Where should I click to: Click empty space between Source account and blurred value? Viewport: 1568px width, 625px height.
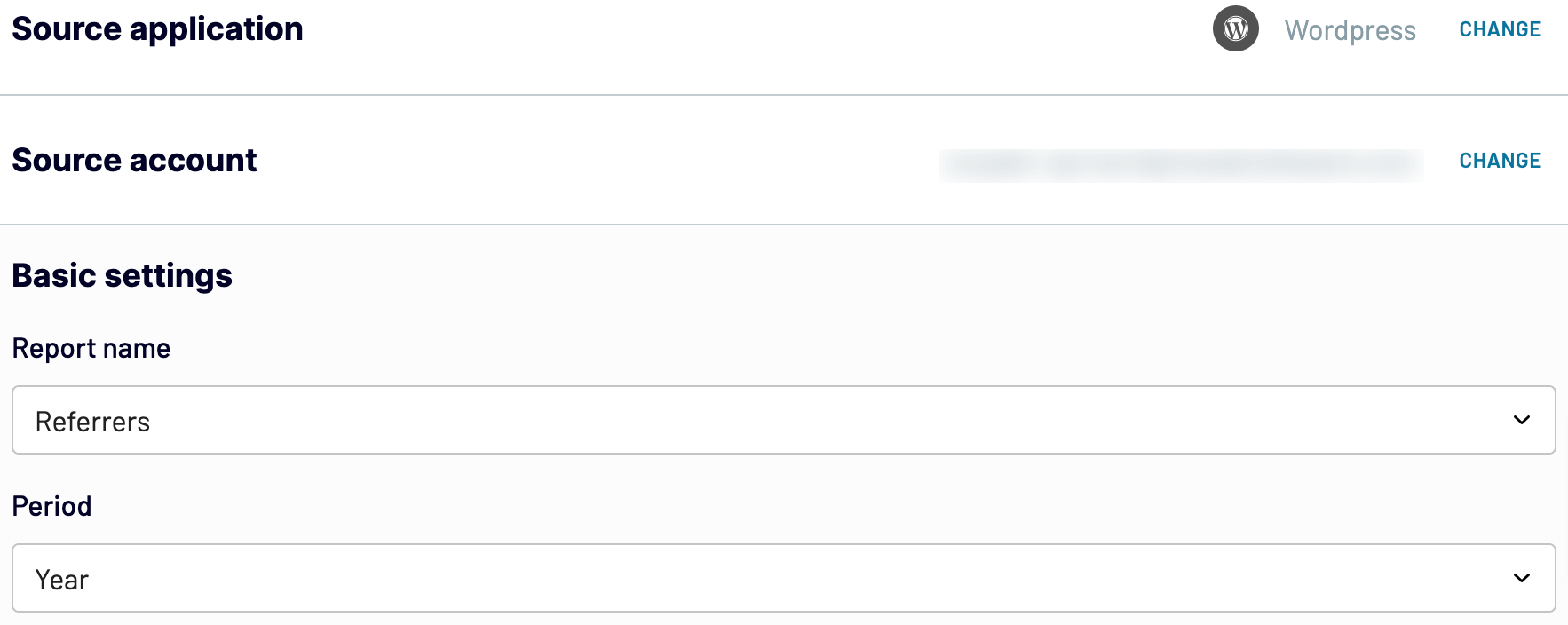[x=595, y=161]
